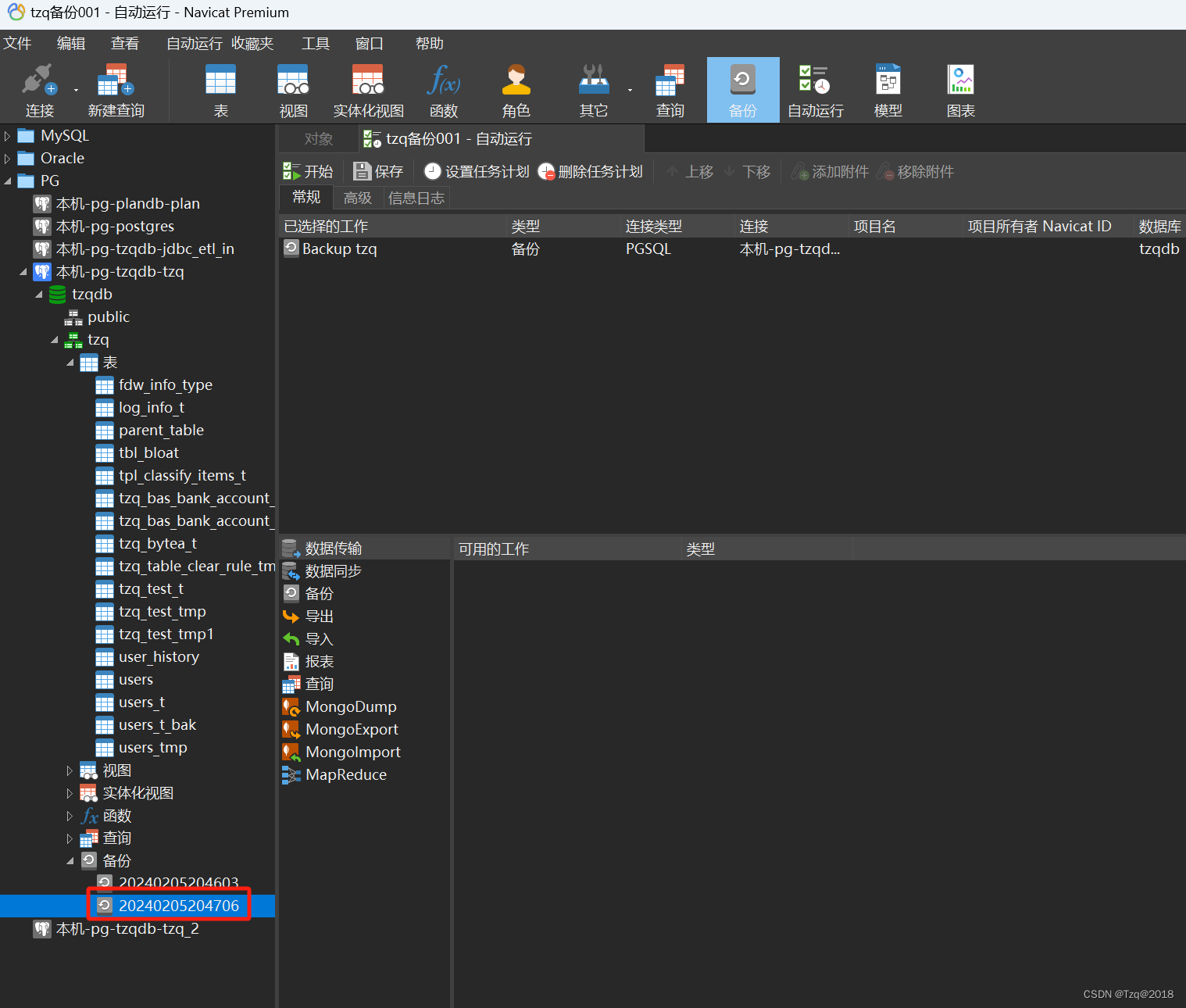1186x1008 pixels.
Task: Switch to the 信息日志 (Message Log) tab
Action: coord(416,198)
